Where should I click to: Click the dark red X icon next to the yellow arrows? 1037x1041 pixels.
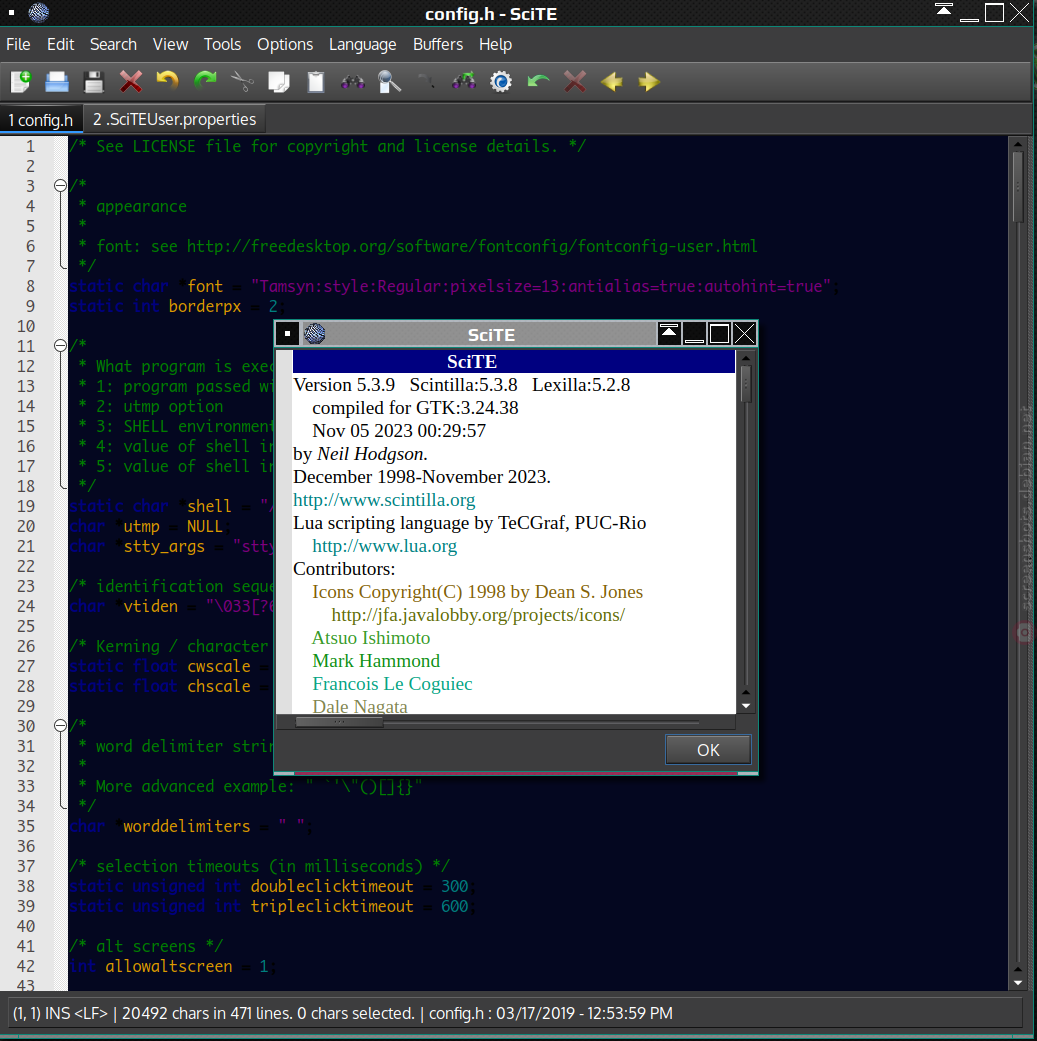[x=575, y=82]
